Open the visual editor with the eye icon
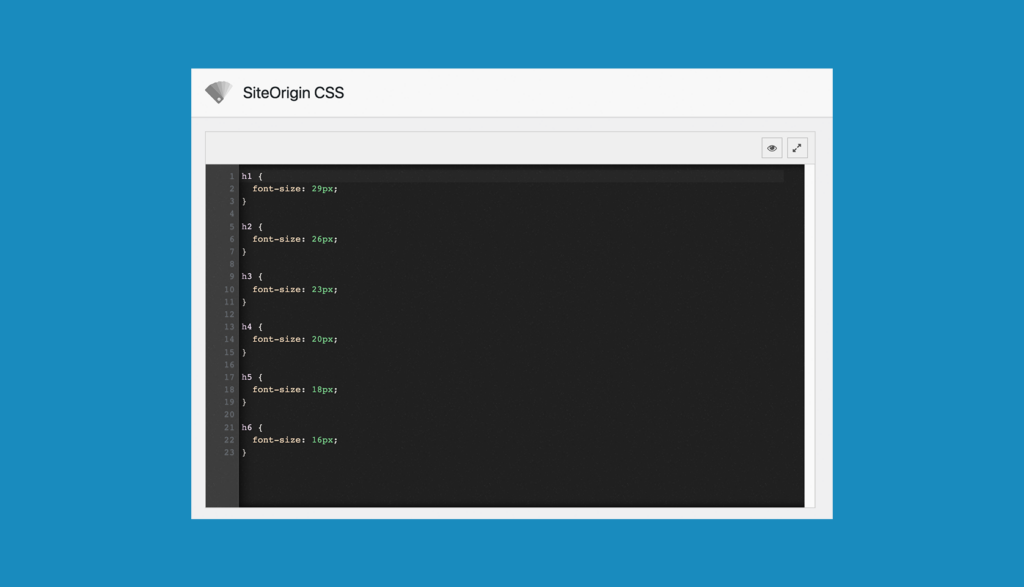Image resolution: width=1024 pixels, height=587 pixels. [772, 148]
